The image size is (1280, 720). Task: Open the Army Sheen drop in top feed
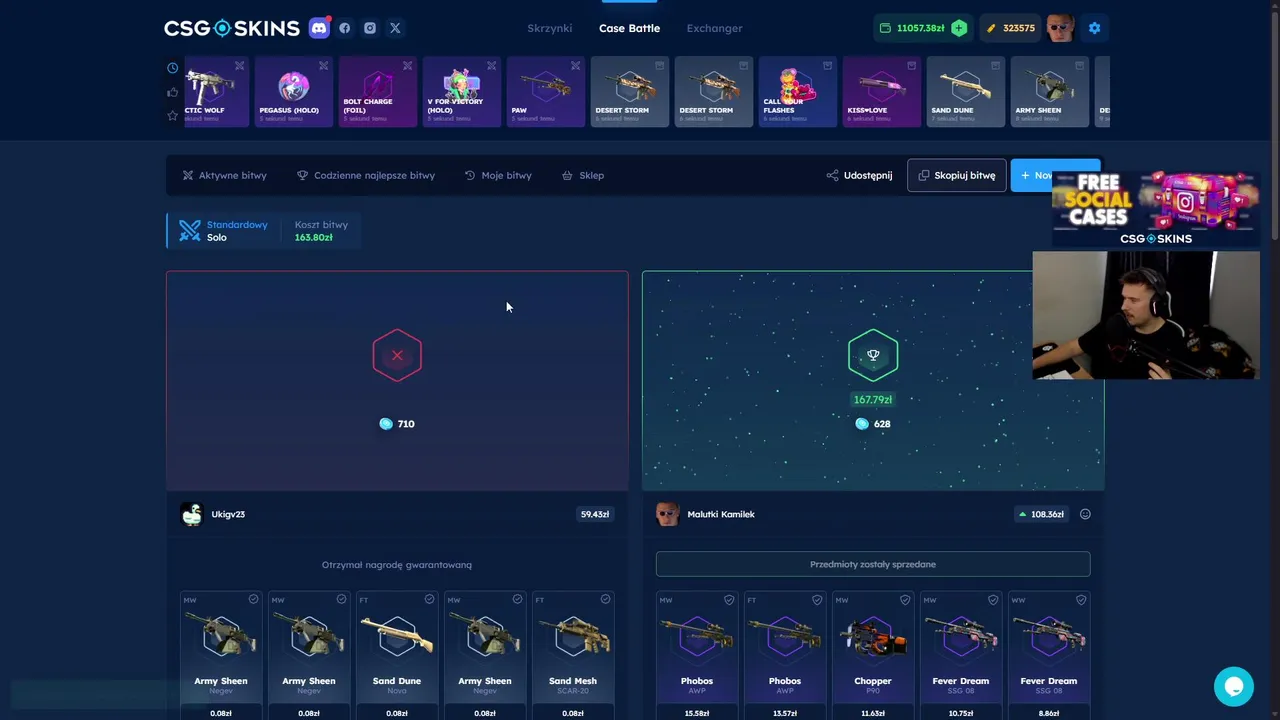(1050, 91)
